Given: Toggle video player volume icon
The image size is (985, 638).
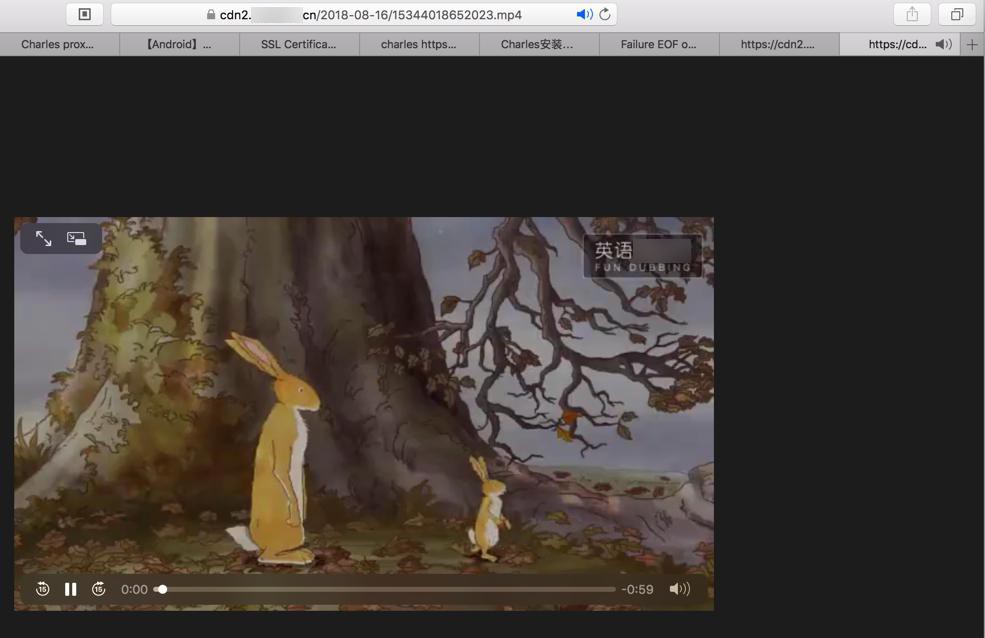Looking at the screenshot, I should coord(680,589).
